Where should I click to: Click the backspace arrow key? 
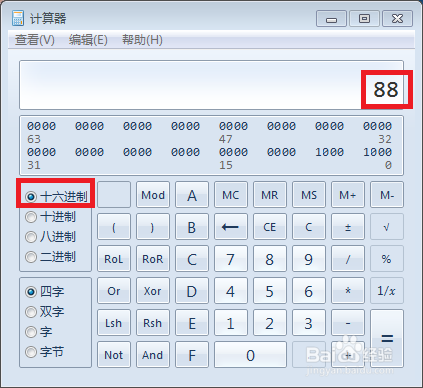coord(231,227)
